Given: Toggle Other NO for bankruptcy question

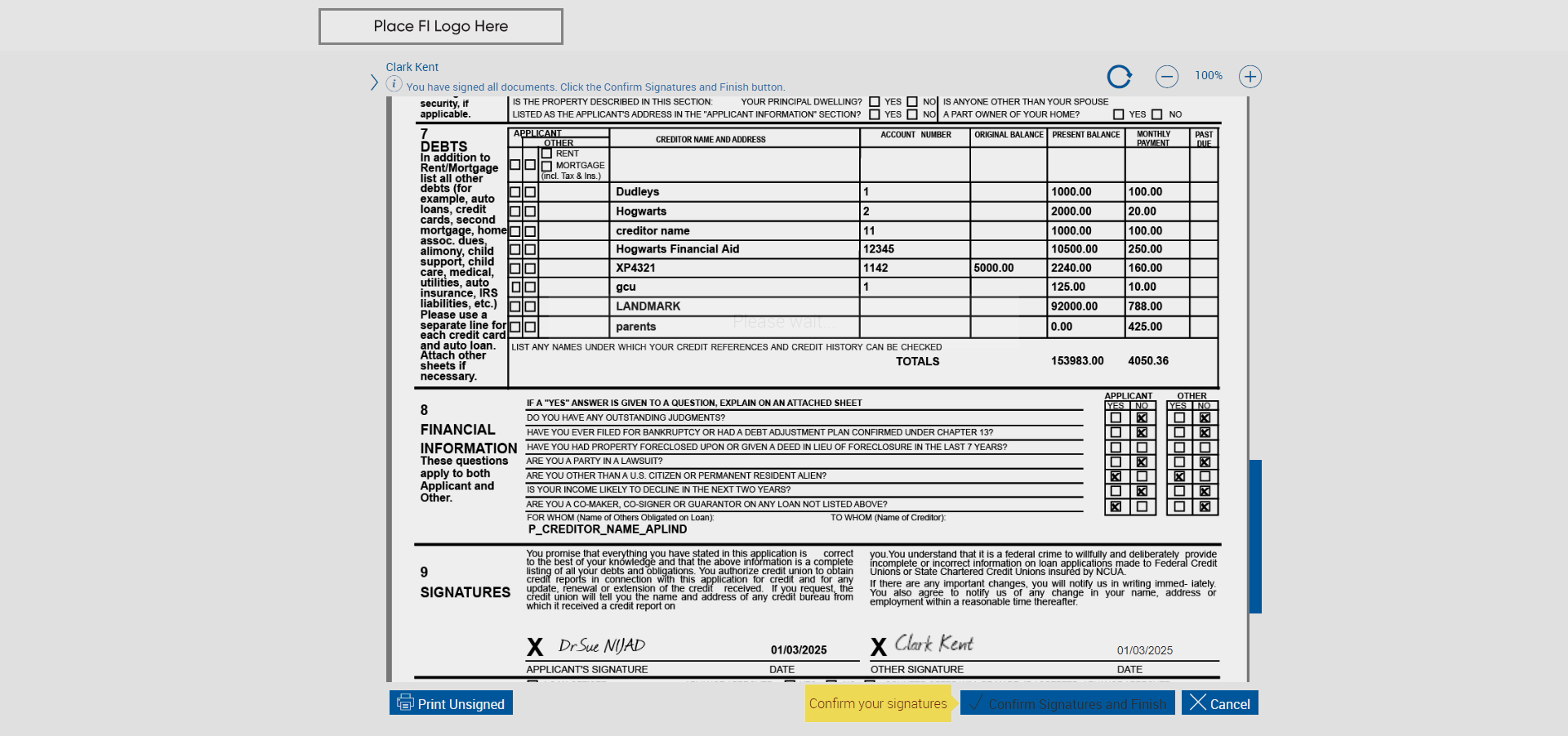Looking at the screenshot, I should point(1205,433).
